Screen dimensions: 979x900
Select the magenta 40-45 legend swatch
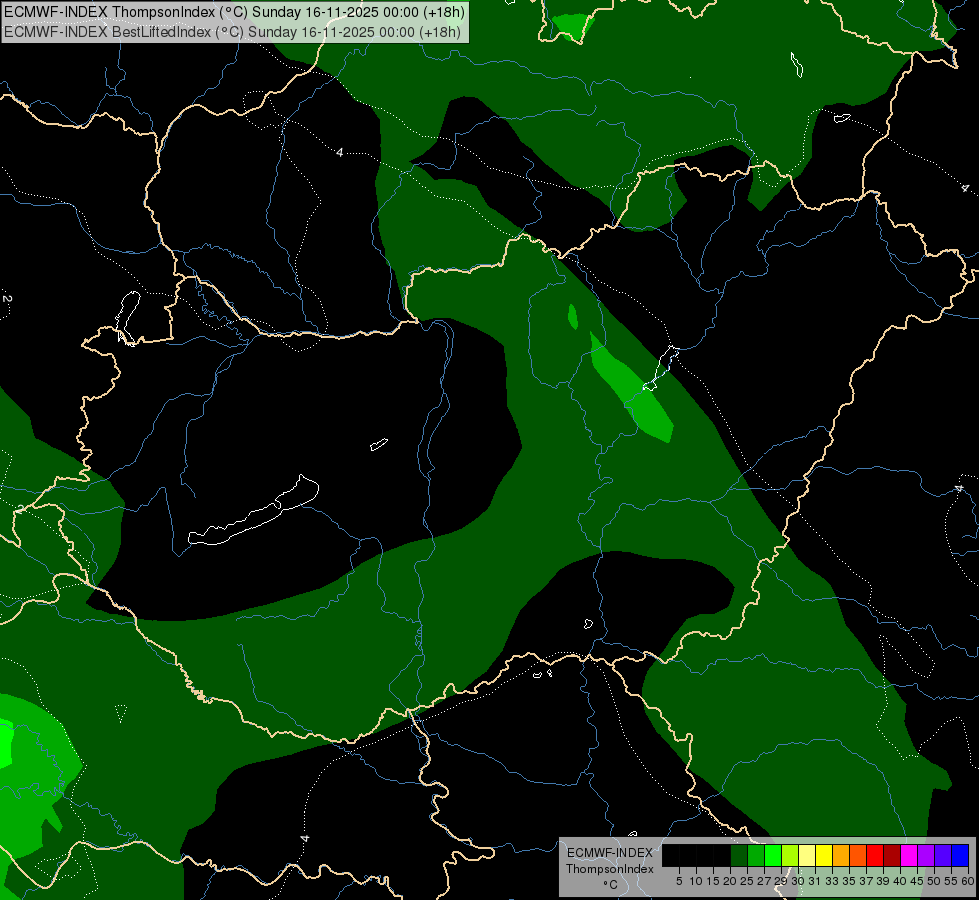tap(909, 855)
